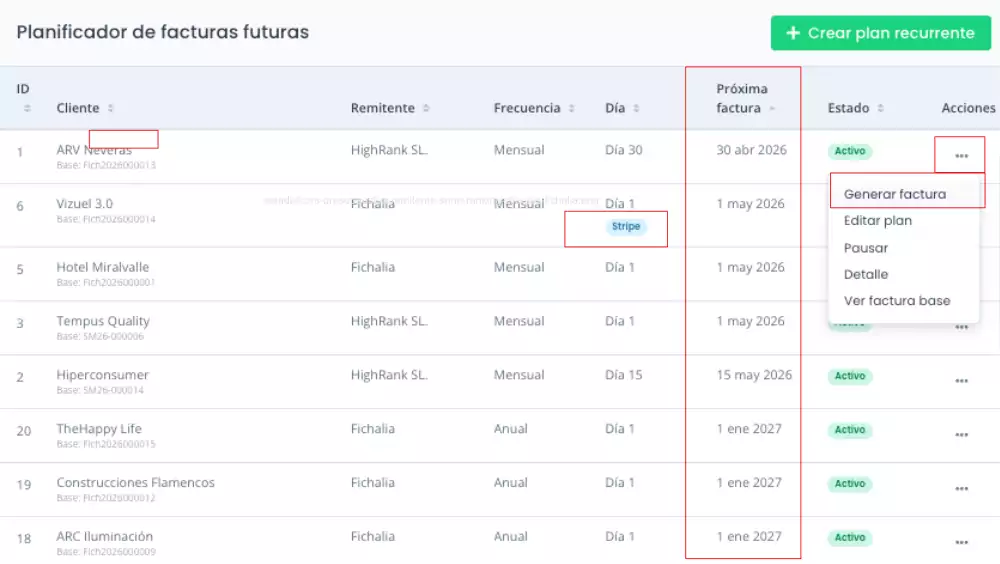Click Activo badge for Construcciones Flamencos
1000x564 pixels.
(850, 484)
